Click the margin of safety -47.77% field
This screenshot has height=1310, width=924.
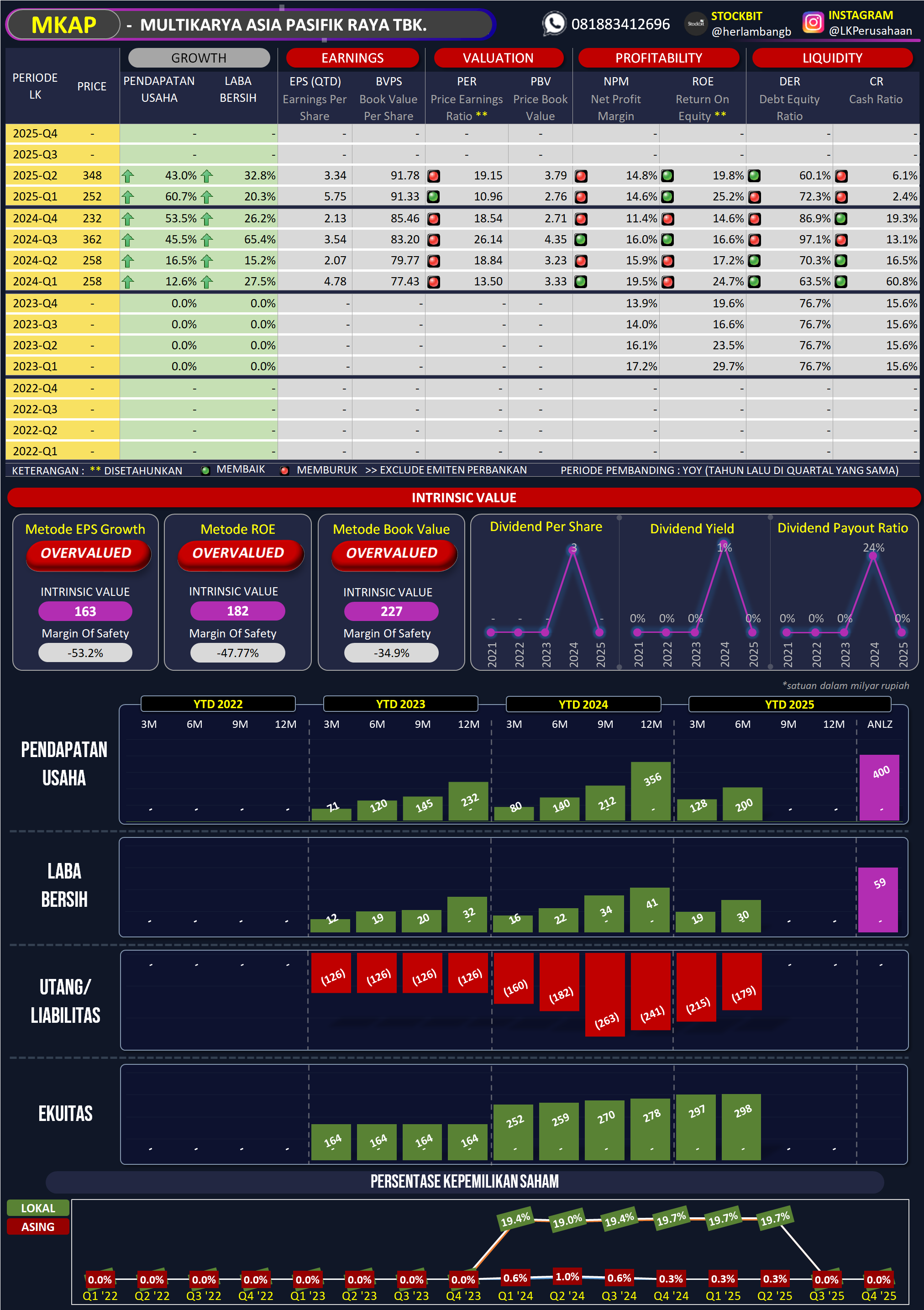[x=237, y=653]
